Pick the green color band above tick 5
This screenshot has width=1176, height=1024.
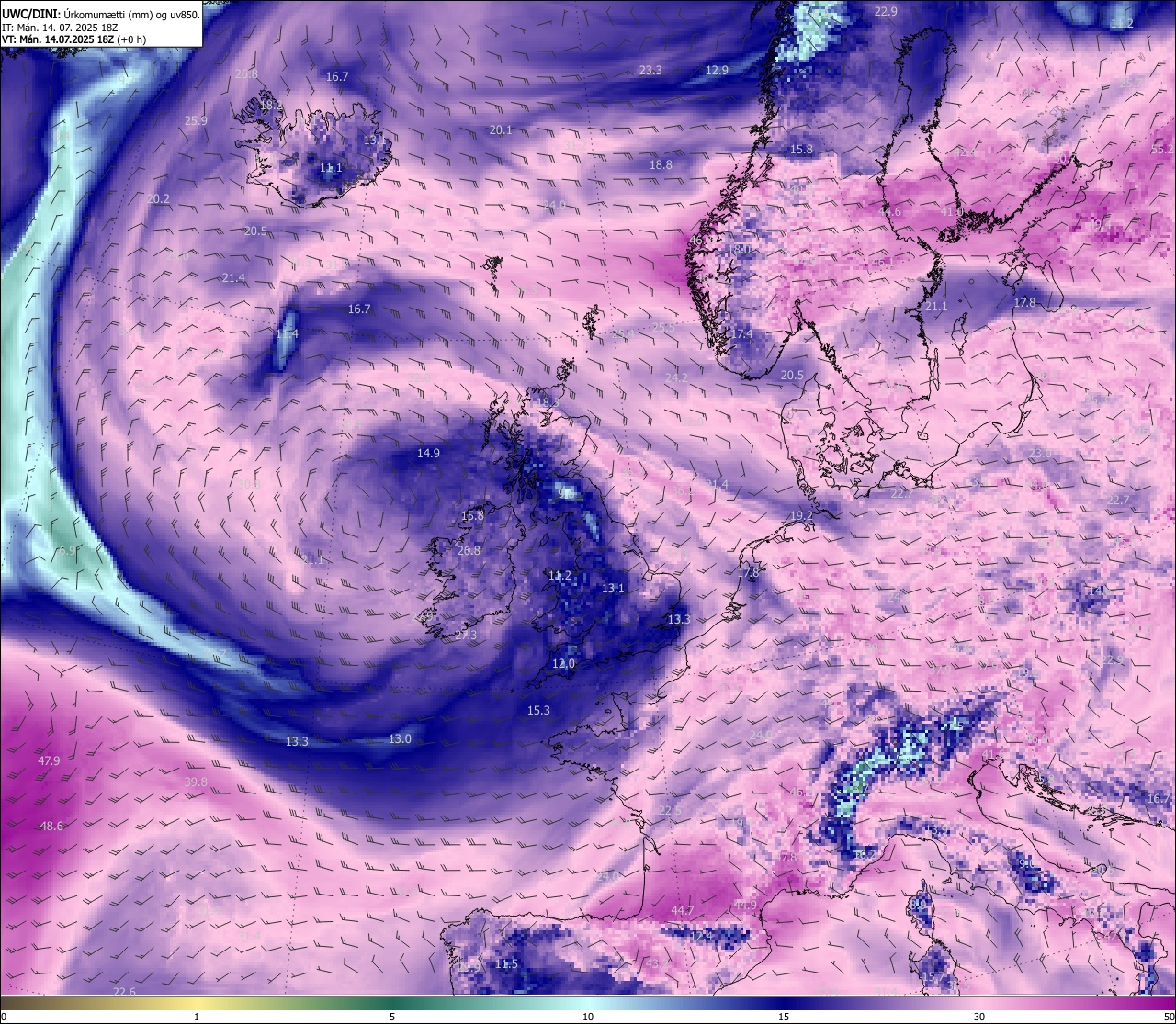coord(392,1003)
